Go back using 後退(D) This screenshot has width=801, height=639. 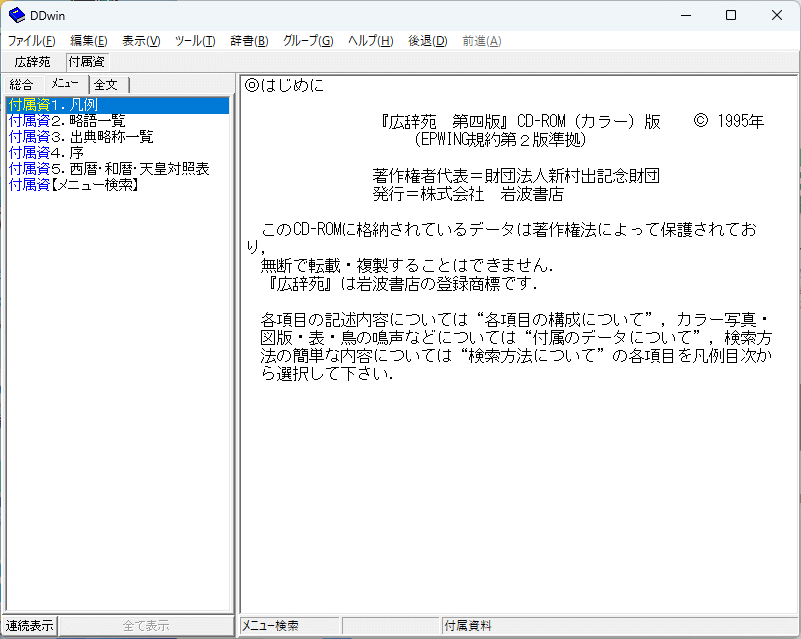428,41
